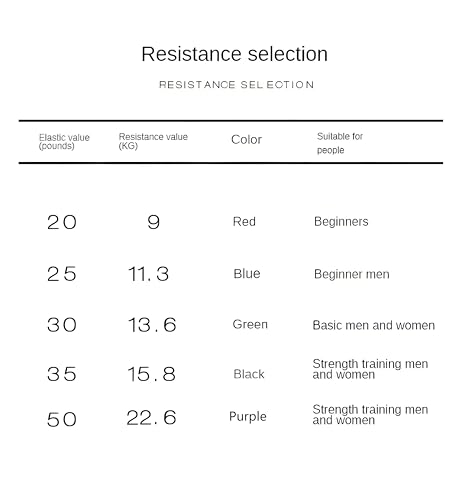Select the 50 pounds elastic value

tap(62, 420)
